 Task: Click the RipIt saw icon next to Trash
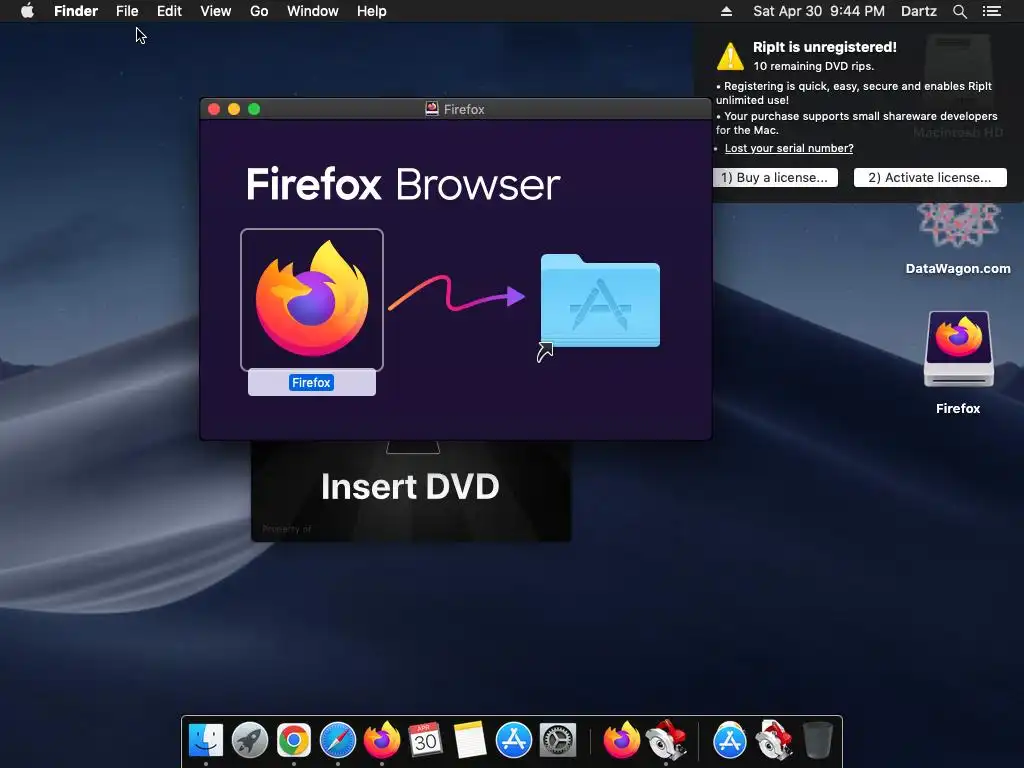[774, 740]
